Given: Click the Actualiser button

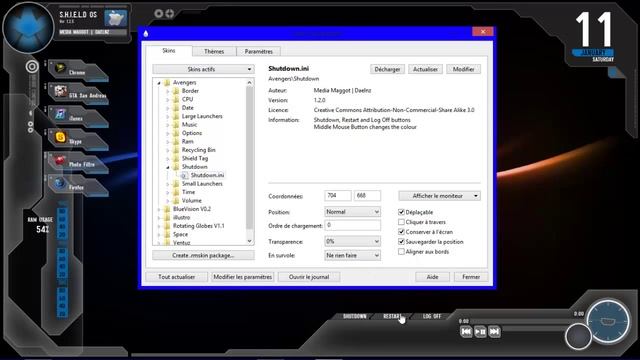Looking at the screenshot, I should coord(425,69).
